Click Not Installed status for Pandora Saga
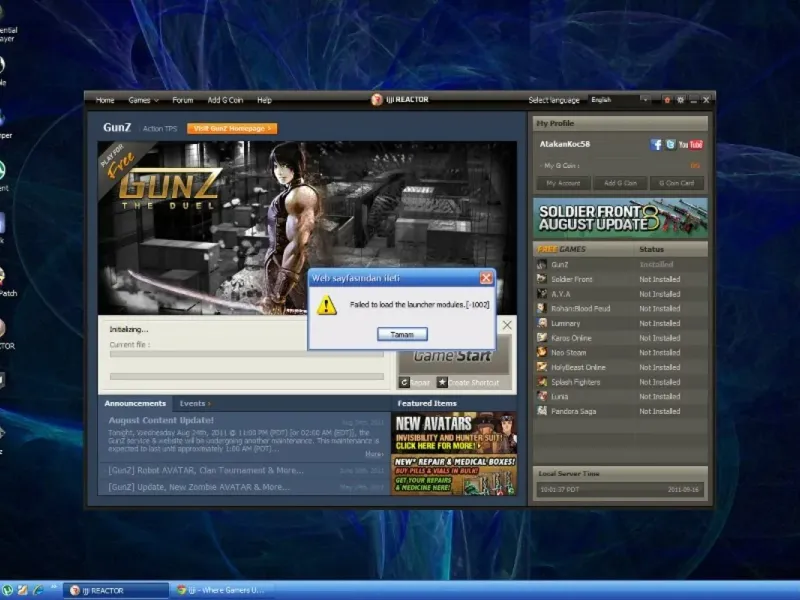This screenshot has width=800, height=600. click(x=660, y=411)
